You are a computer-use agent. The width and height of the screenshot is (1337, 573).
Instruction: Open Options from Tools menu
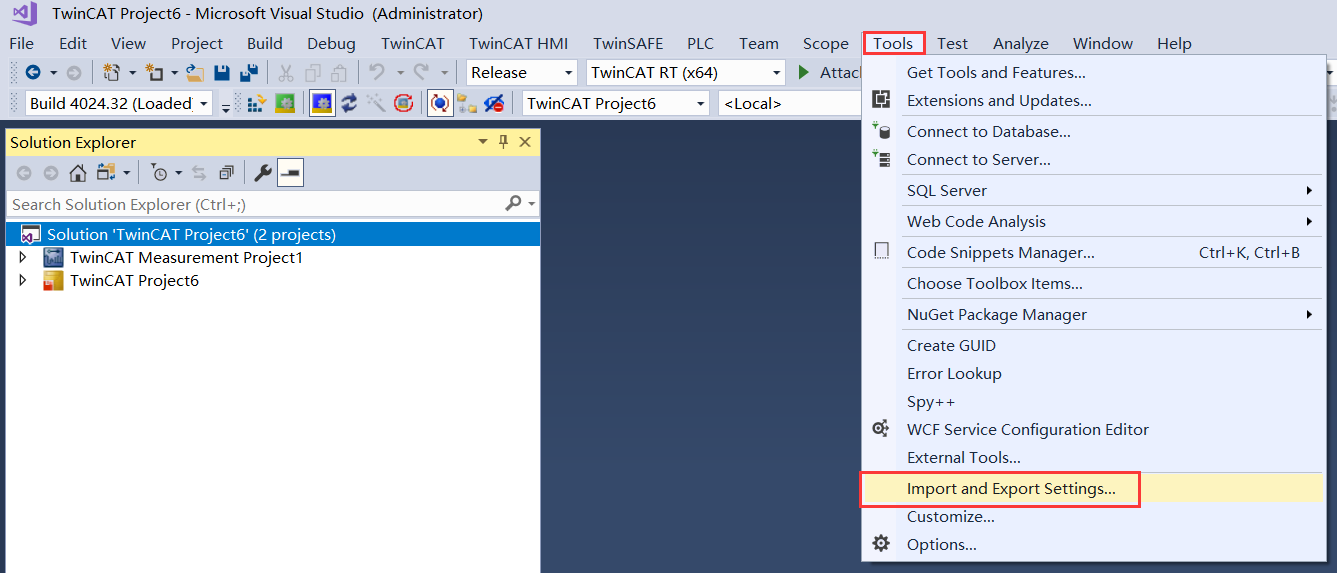pos(1092,544)
